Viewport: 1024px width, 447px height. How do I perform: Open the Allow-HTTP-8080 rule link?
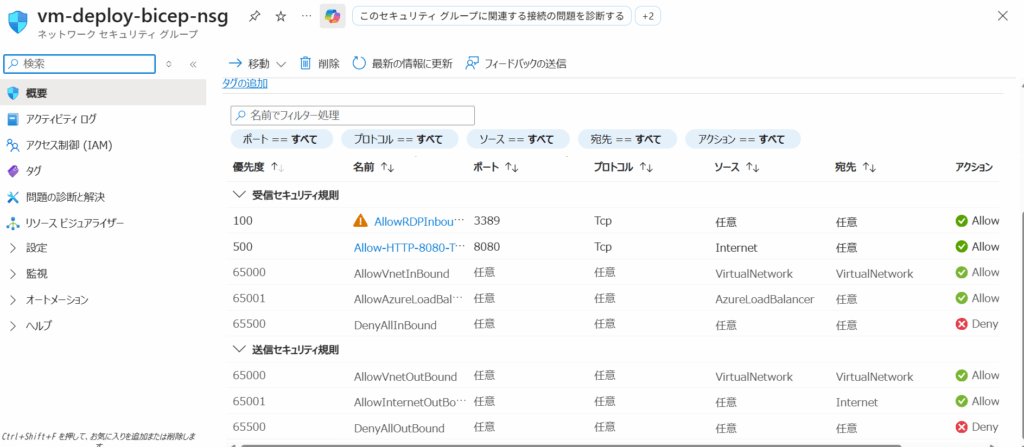pos(408,247)
